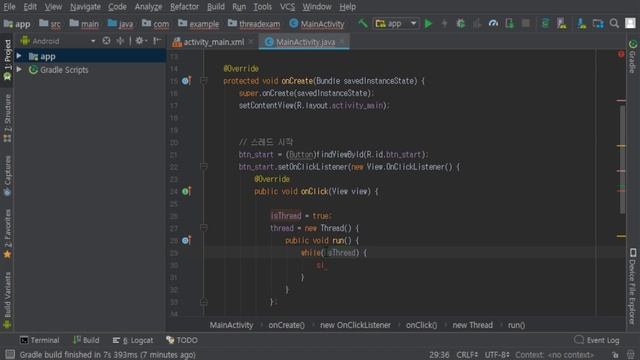Screen dimensions: 640x360
Task: Expand the app tree node
Action: (x=19, y=56)
